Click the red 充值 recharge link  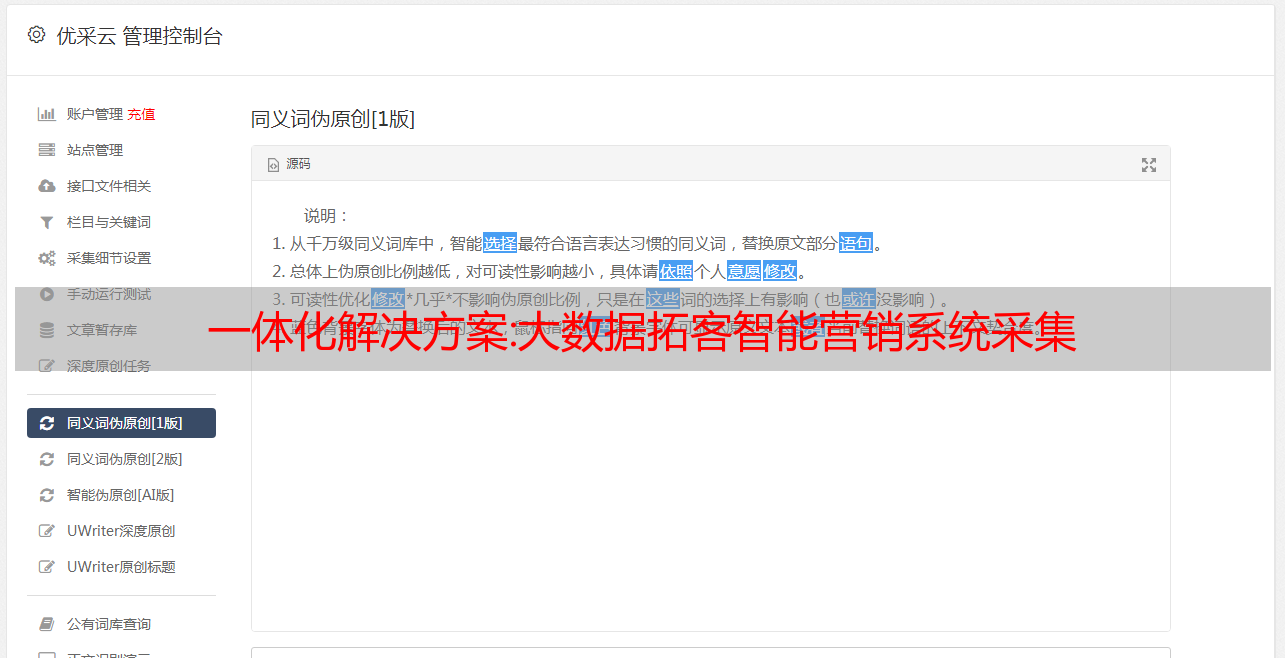[x=141, y=114]
